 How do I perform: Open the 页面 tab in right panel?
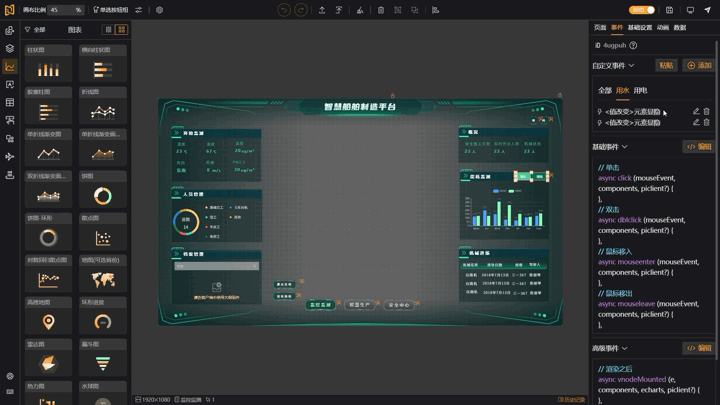coord(600,28)
